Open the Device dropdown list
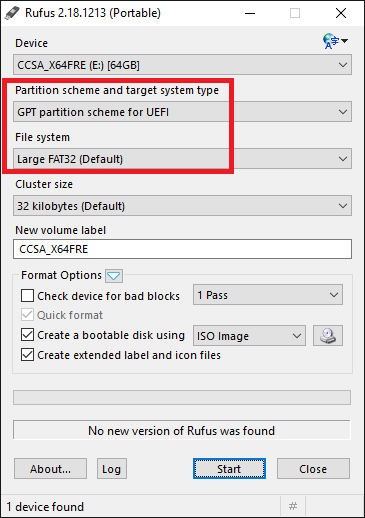The height and width of the screenshot is (518, 365). click(182, 65)
